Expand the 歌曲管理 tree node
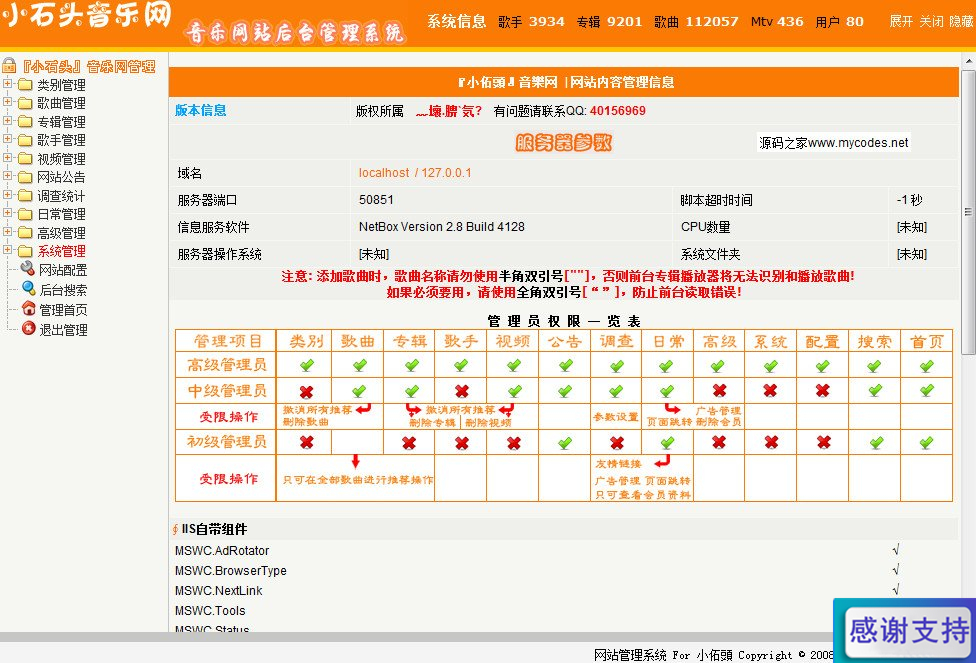This screenshot has width=976, height=663. 7,102
